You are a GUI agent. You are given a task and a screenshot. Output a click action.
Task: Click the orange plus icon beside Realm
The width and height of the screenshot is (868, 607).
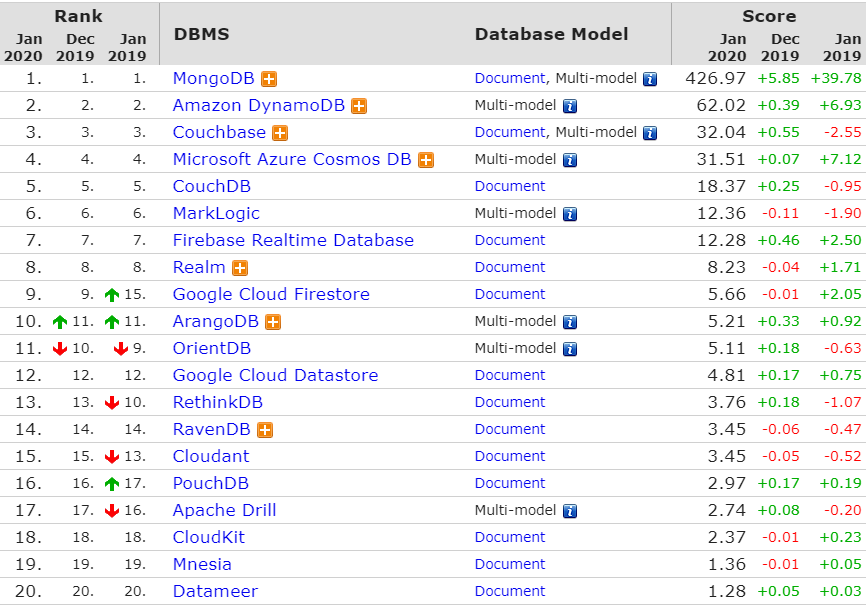tap(240, 268)
